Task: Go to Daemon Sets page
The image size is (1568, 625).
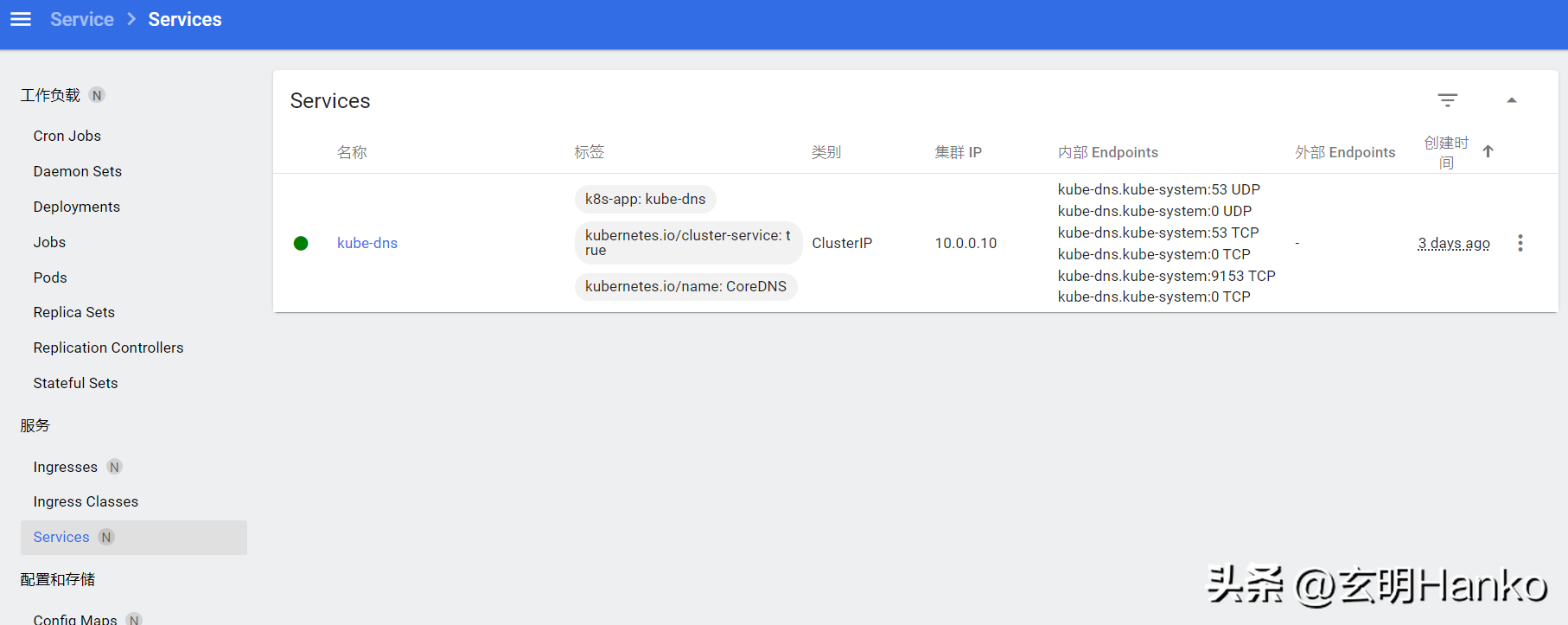Action: point(77,171)
